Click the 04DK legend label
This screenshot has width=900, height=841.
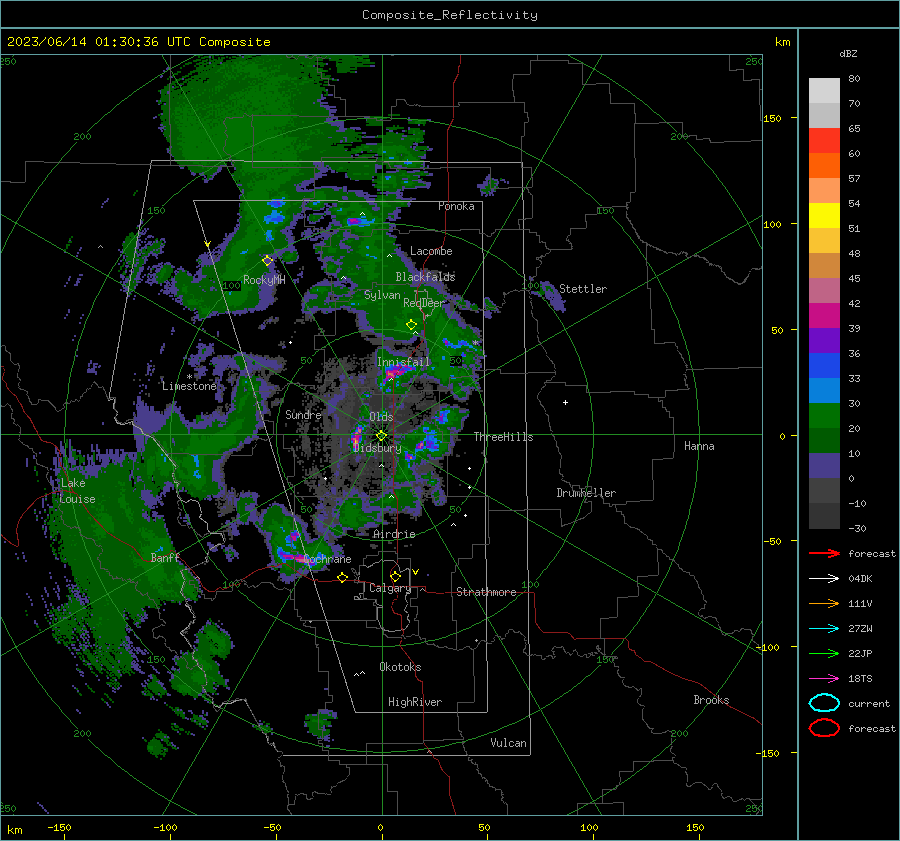860,579
